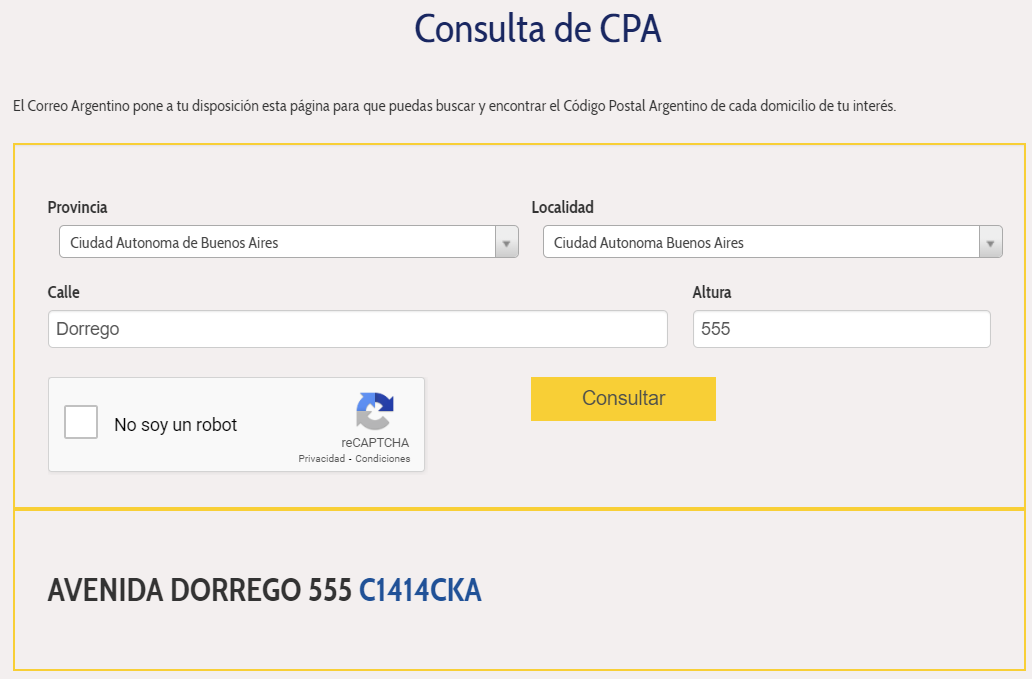Image resolution: width=1032 pixels, height=679 pixels.
Task: Click the "No soy un robot" label text
Action: pyautogui.click(x=176, y=425)
